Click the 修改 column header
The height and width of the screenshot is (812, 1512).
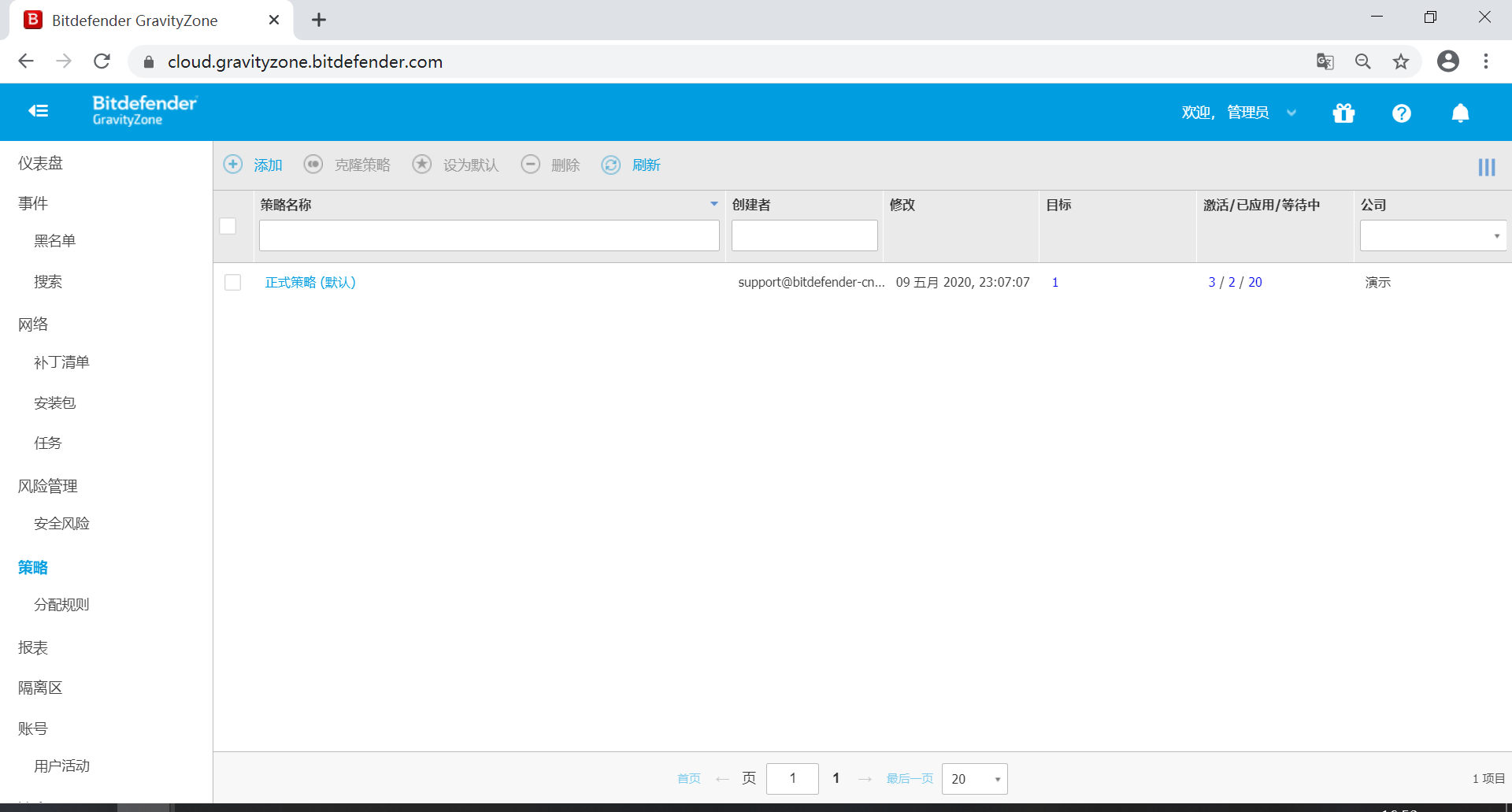coord(902,205)
